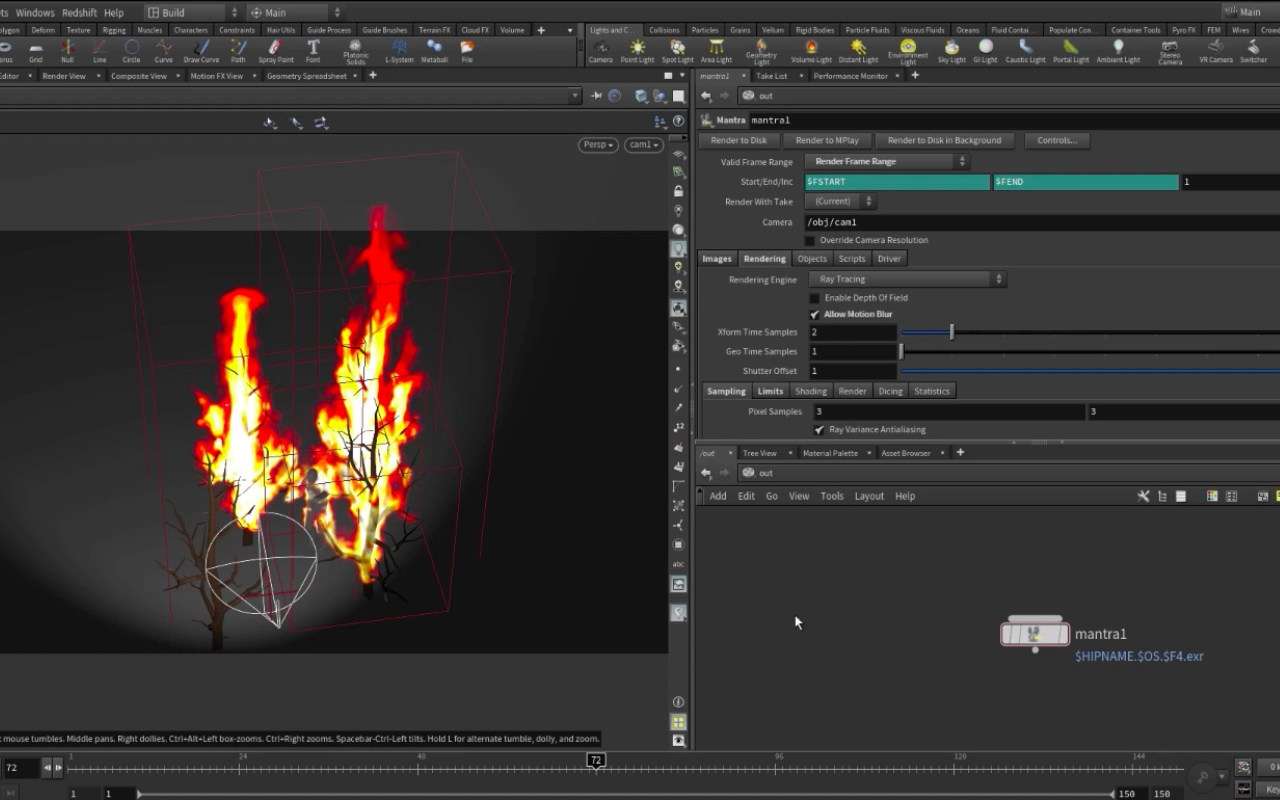Image resolution: width=1280 pixels, height=800 pixels.
Task: Select the L-System shelf tool
Action: click(x=399, y=51)
